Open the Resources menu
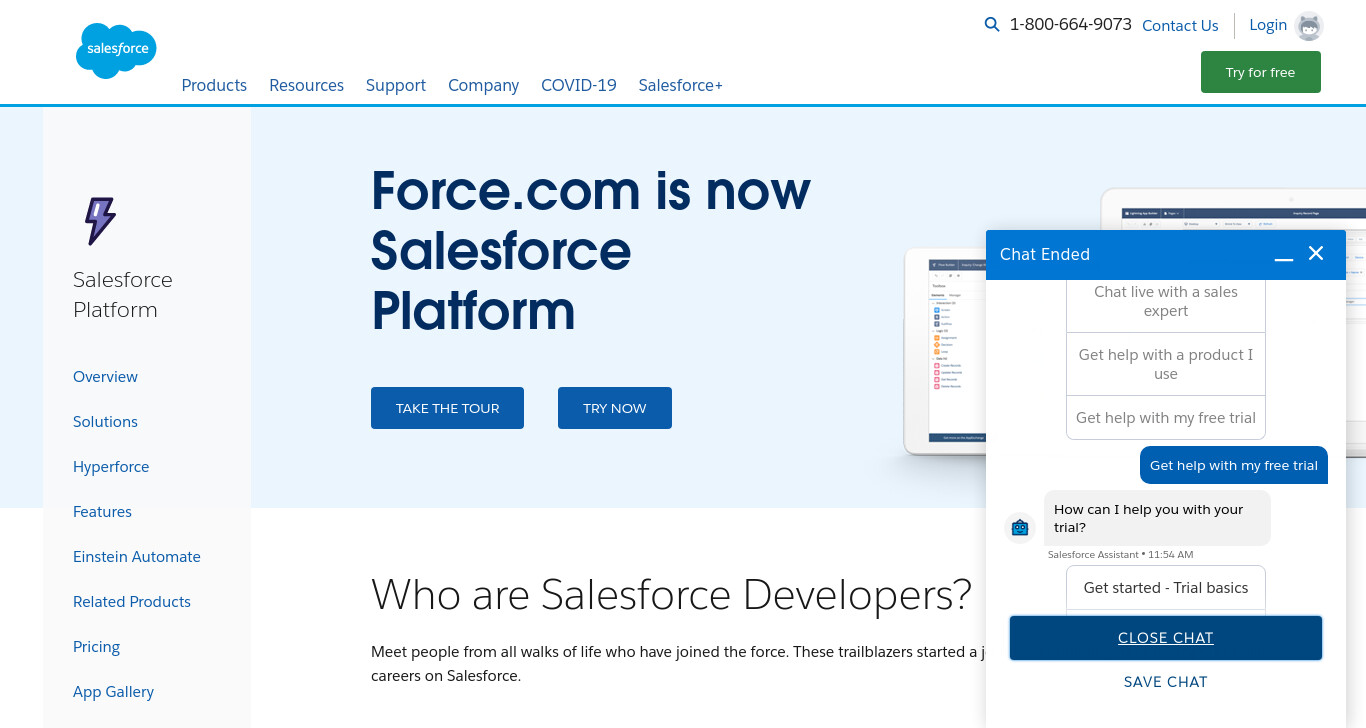The image size is (1366, 728). pyautogui.click(x=306, y=85)
